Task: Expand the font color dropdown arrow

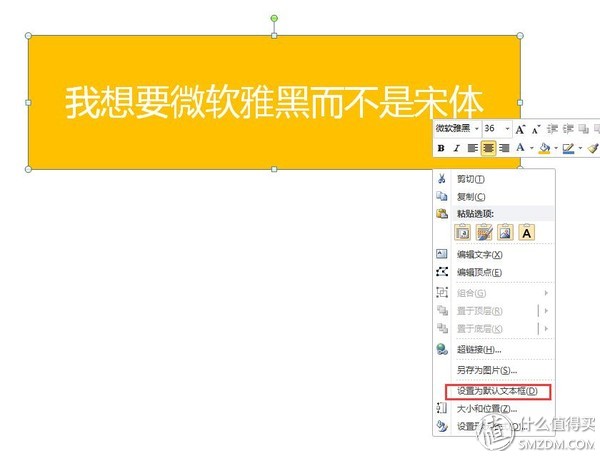Action: 532,148
